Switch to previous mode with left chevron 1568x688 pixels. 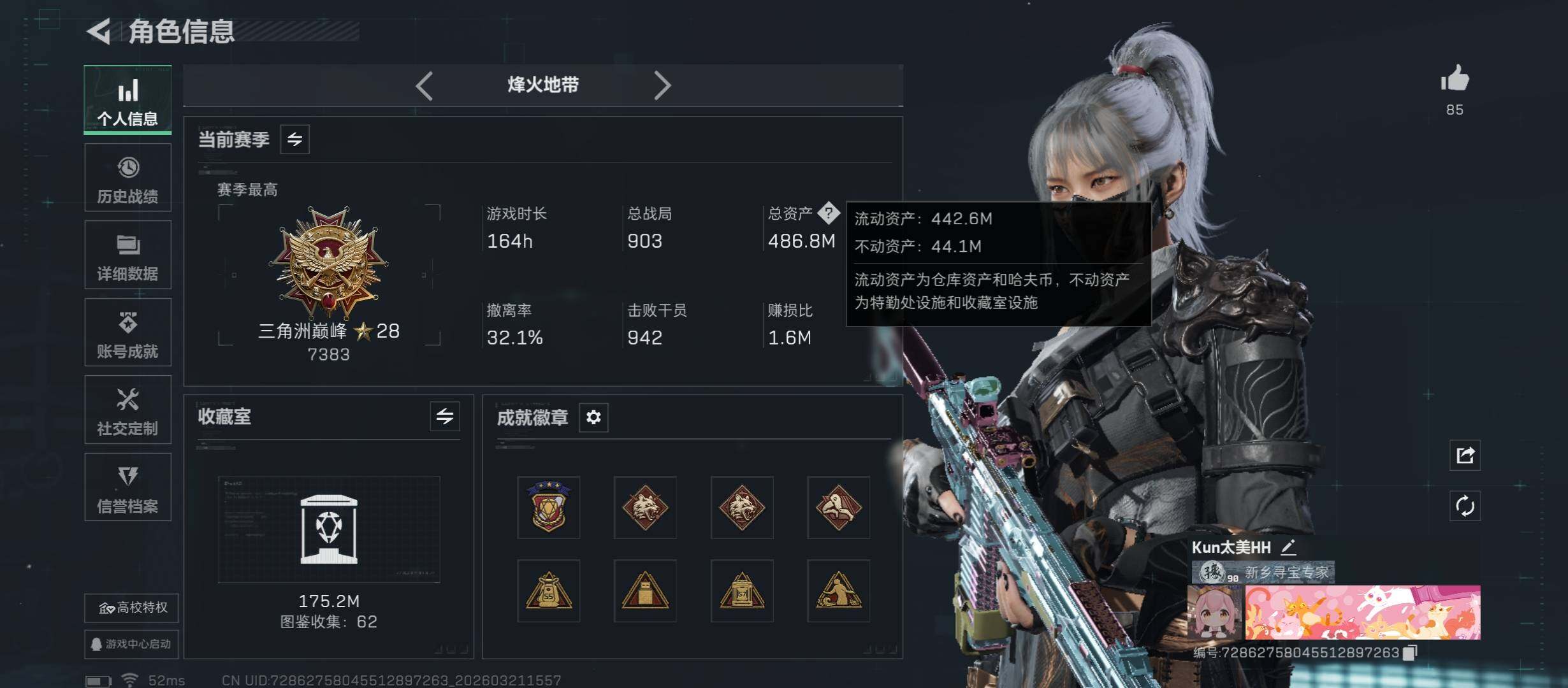click(425, 85)
